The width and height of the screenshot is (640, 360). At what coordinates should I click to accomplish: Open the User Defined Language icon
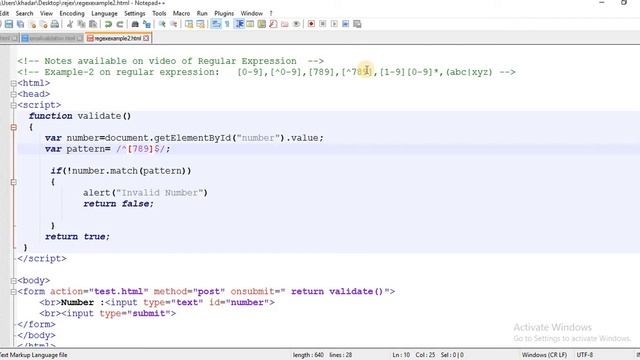coord(250,24)
